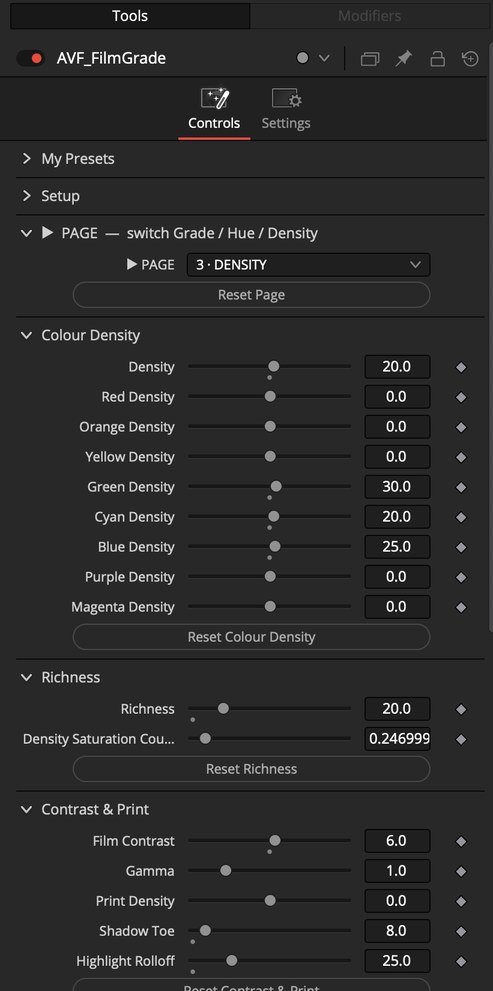
Task: Add keyframe for Magenta Density
Action: coord(461,607)
